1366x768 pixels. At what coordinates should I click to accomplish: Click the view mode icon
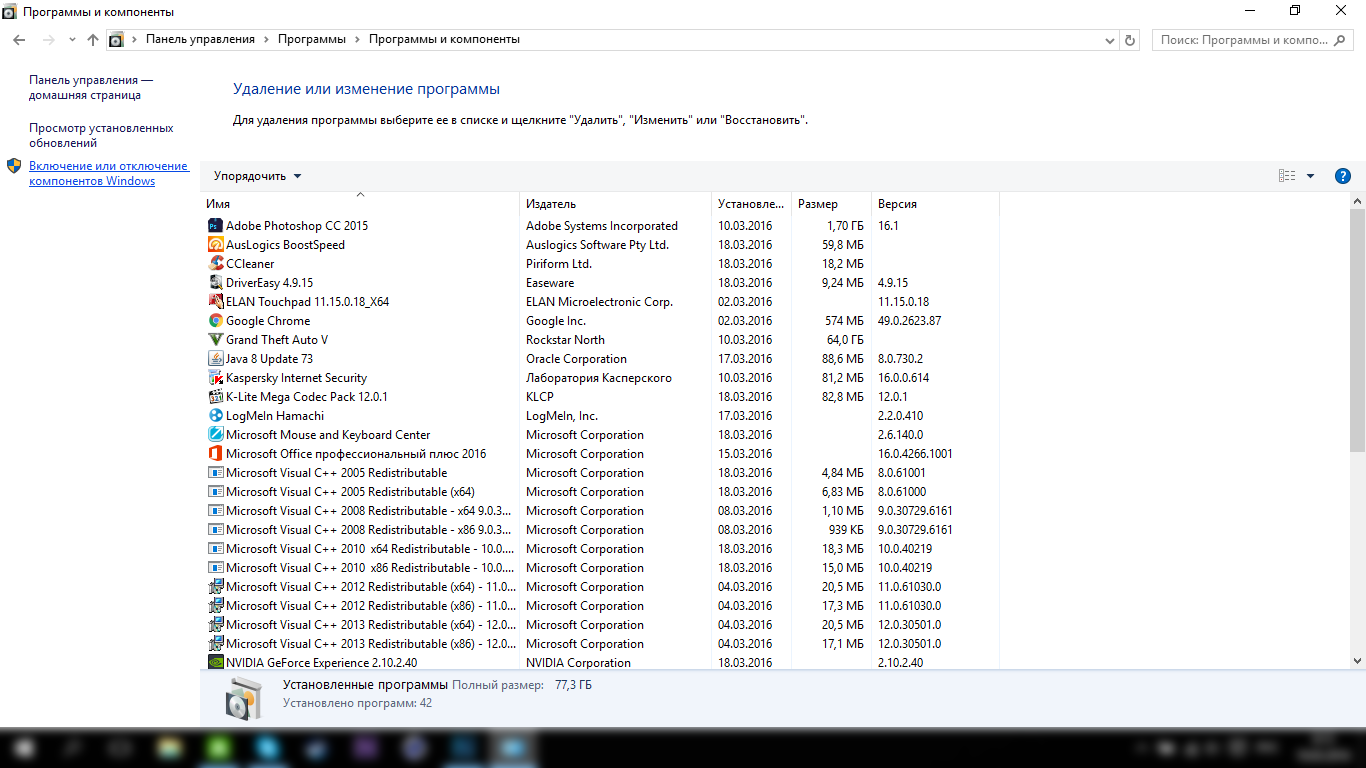pyautogui.click(x=1287, y=176)
